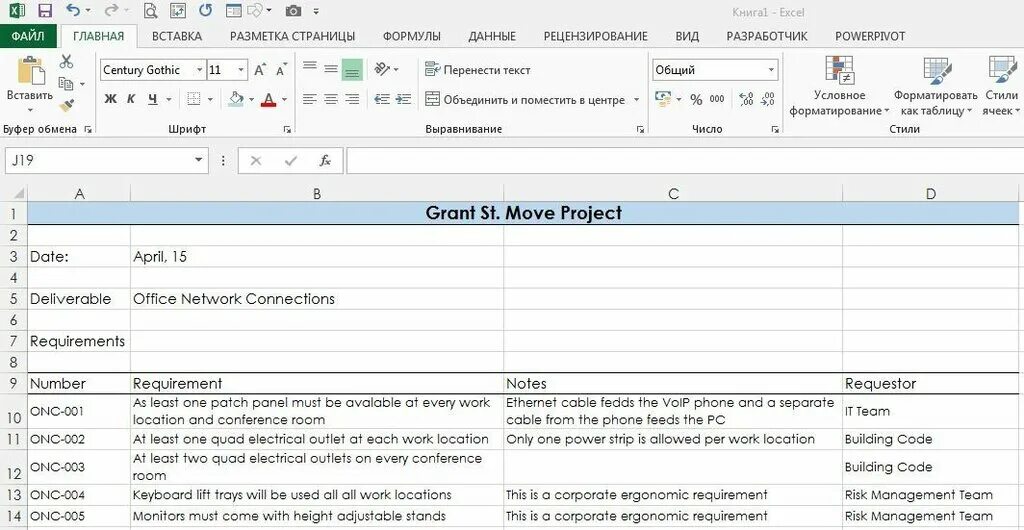
Task: Toggle bottom align highlighted button
Action: pos(353,69)
